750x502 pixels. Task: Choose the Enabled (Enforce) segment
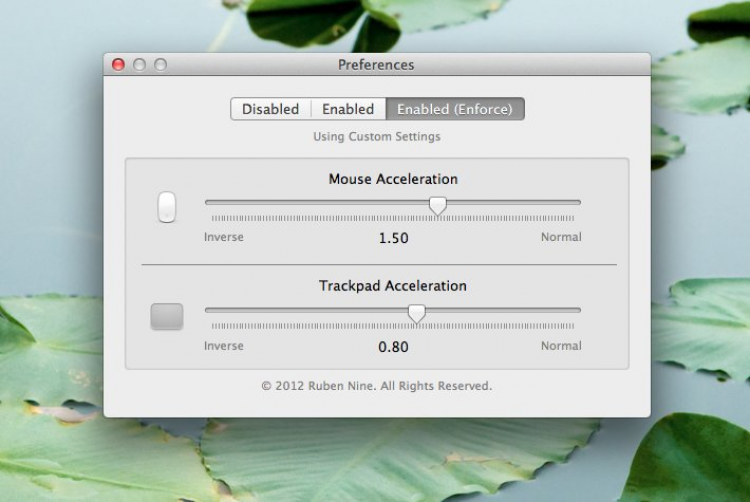(x=455, y=109)
